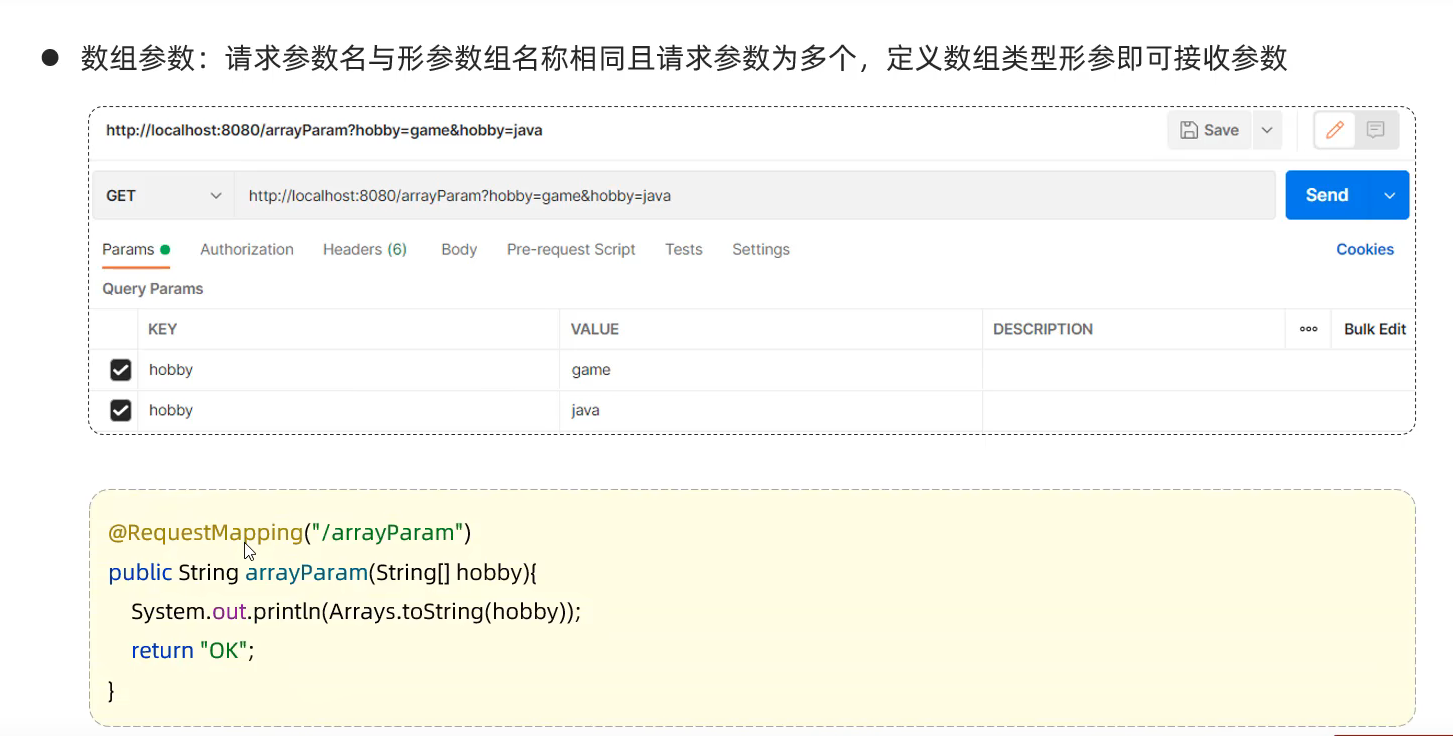The height and width of the screenshot is (736, 1453).
Task: Click the three-dots column options icon
Action: (x=1308, y=329)
